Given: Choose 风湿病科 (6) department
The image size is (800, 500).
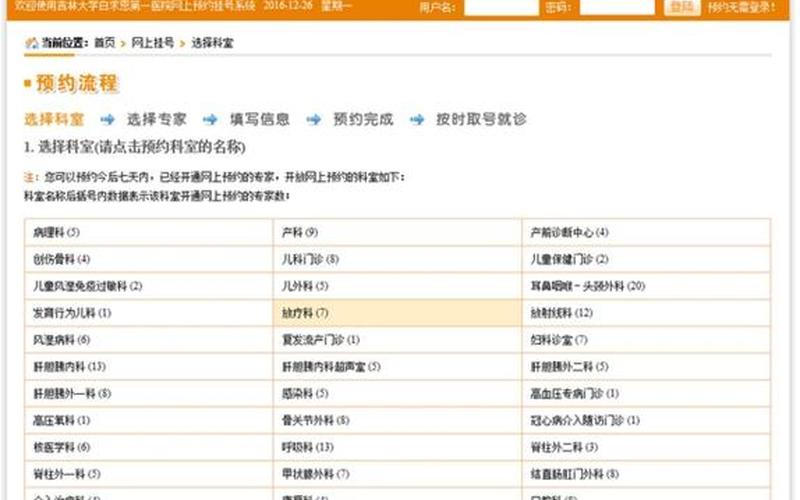Looking at the screenshot, I should (62, 340).
